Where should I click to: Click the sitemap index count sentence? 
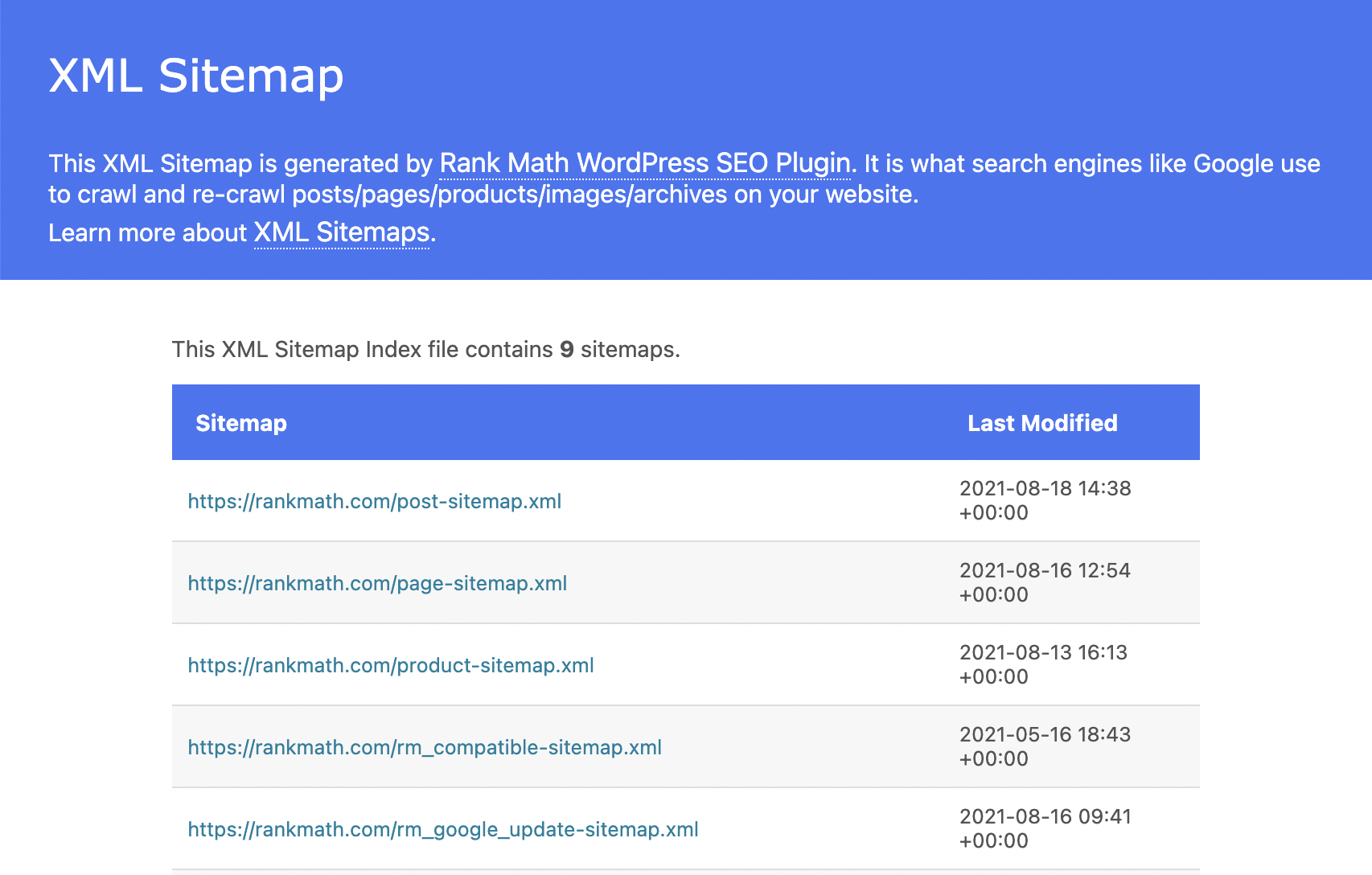point(426,349)
